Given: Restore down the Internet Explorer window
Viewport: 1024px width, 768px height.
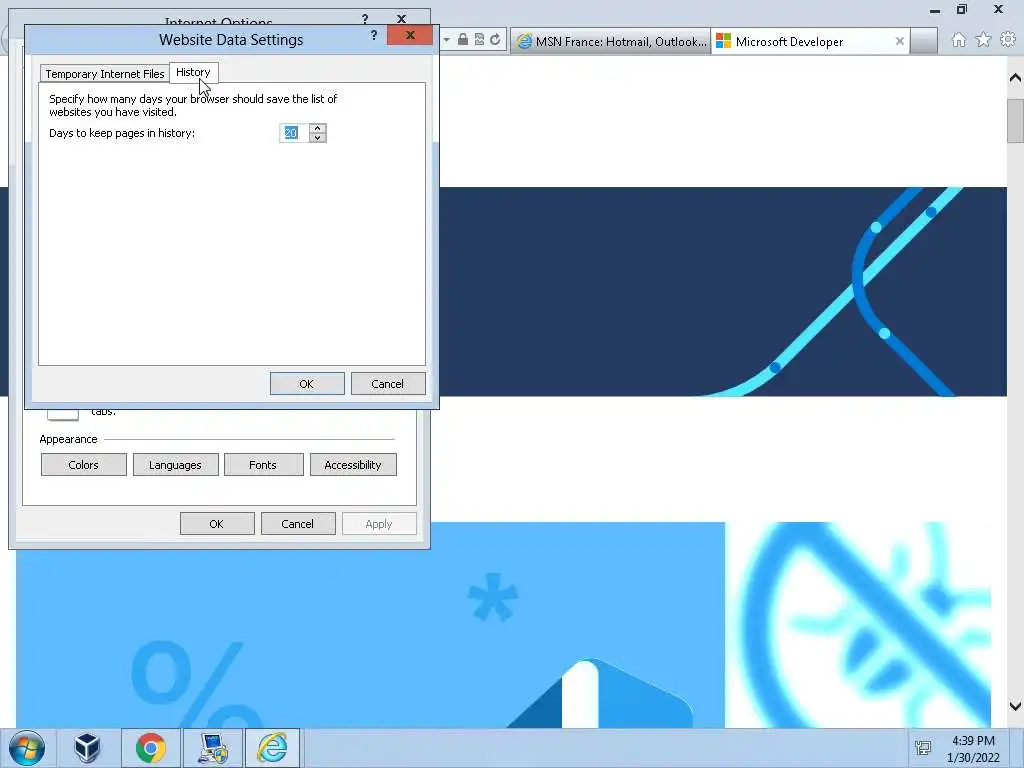Looking at the screenshot, I should tap(962, 10).
